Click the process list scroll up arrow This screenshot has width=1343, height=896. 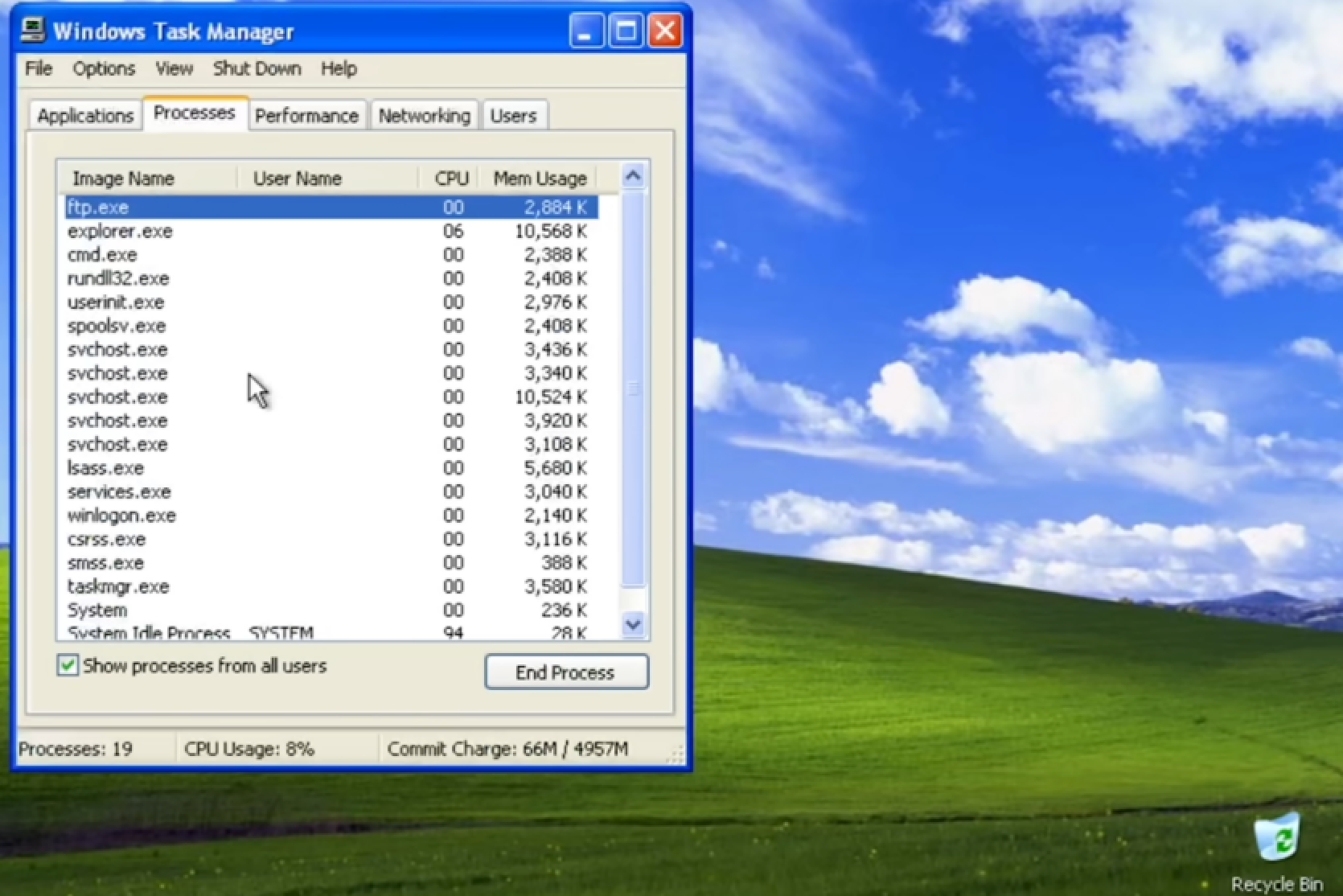coord(633,175)
